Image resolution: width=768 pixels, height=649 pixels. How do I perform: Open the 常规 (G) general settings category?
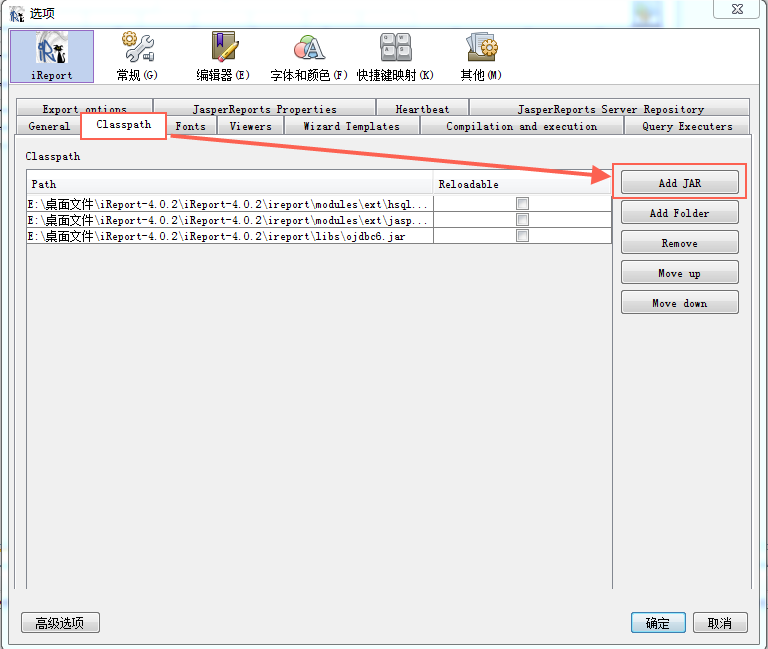[137, 56]
